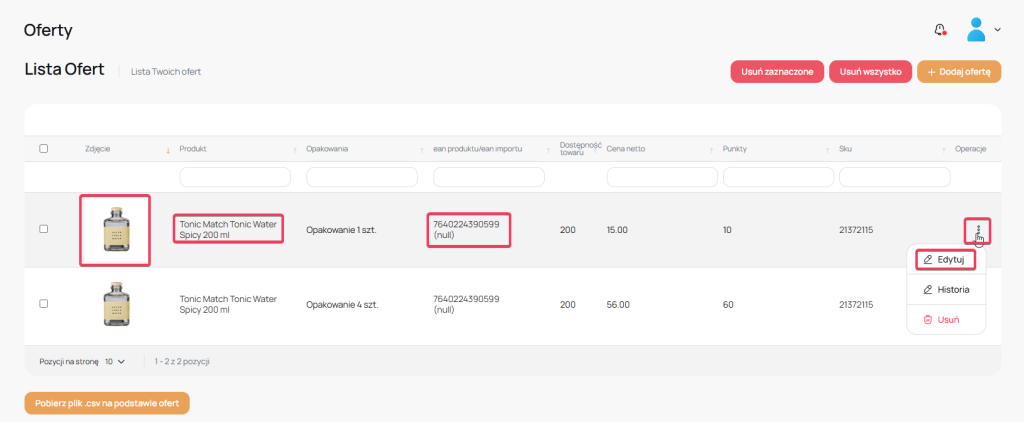The width and height of the screenshot is (1024, 422).
Task: Open the user profile avatar menu
Action: [976, 30]
